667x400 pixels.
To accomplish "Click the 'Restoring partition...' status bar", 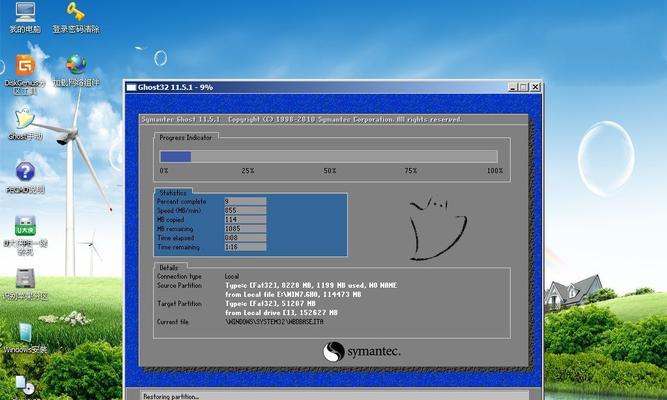I will pos(335,396).
